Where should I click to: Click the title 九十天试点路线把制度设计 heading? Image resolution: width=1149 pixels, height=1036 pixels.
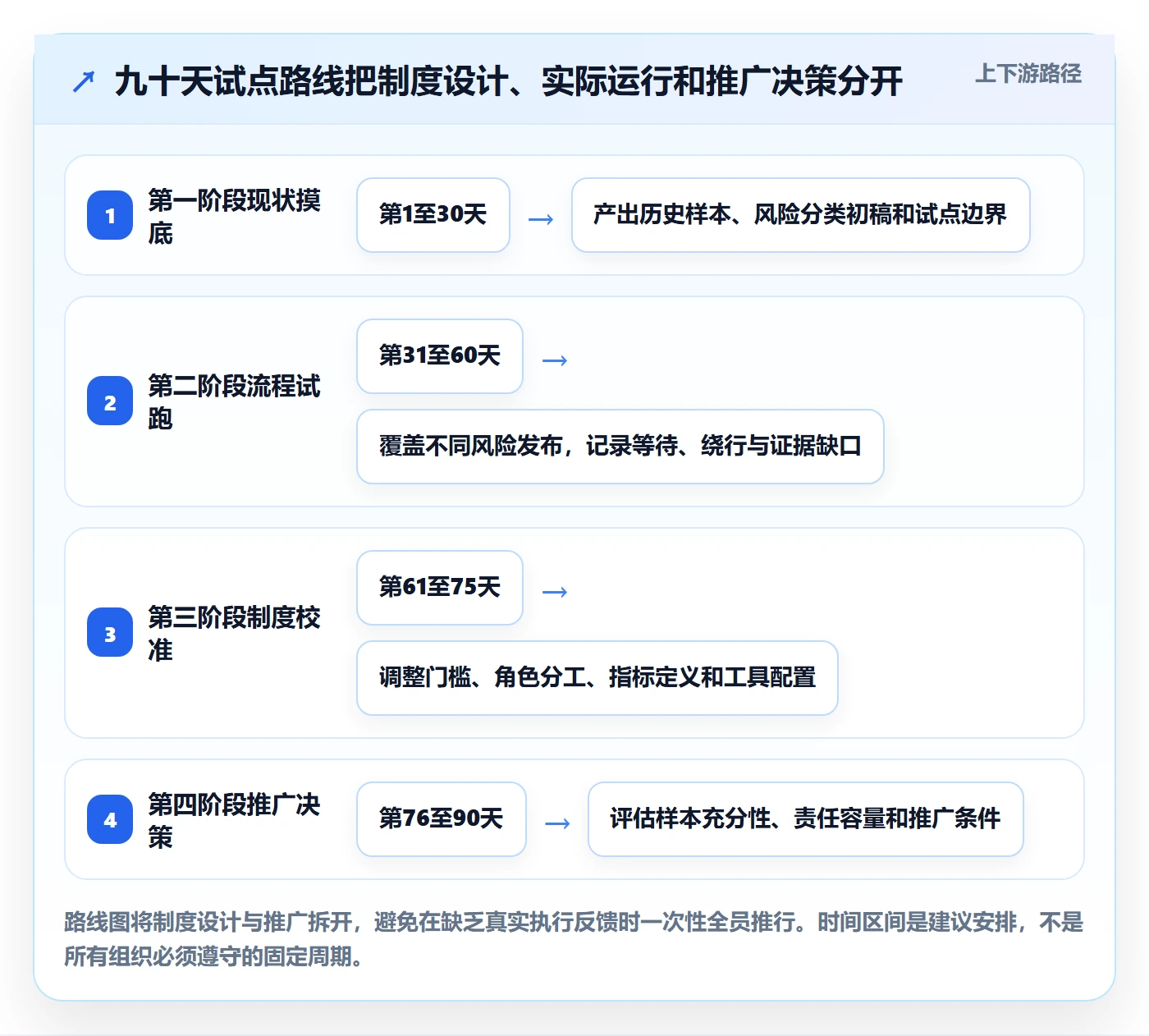click(509, 81)
